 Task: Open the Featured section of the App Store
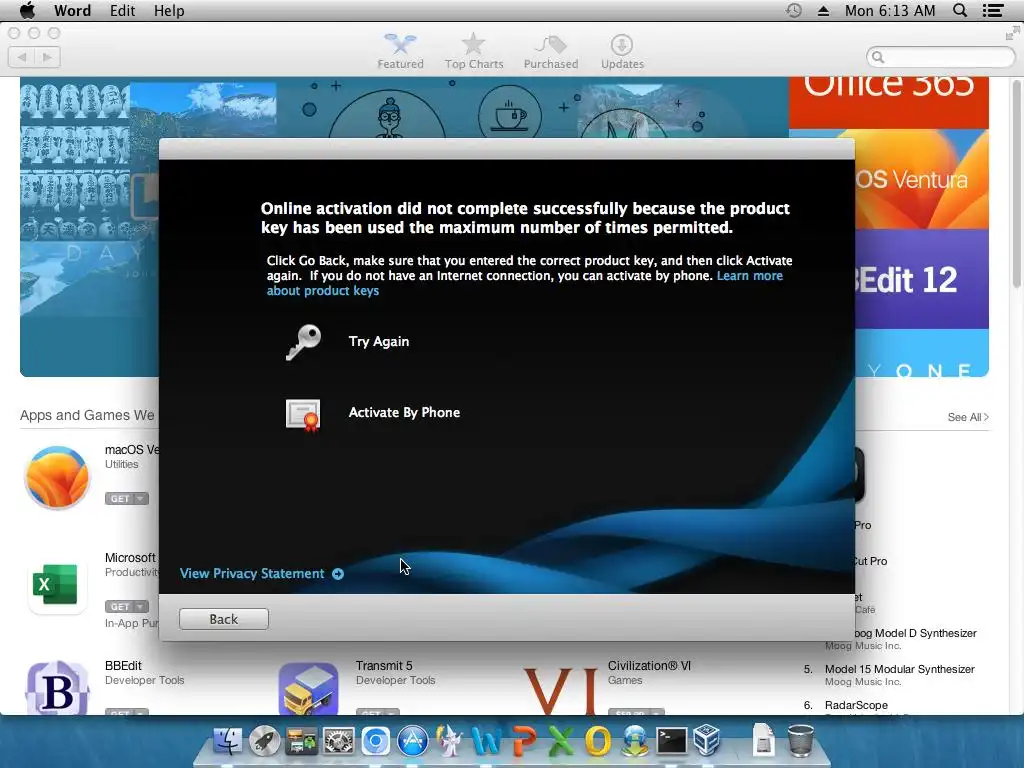coord(400,52)
